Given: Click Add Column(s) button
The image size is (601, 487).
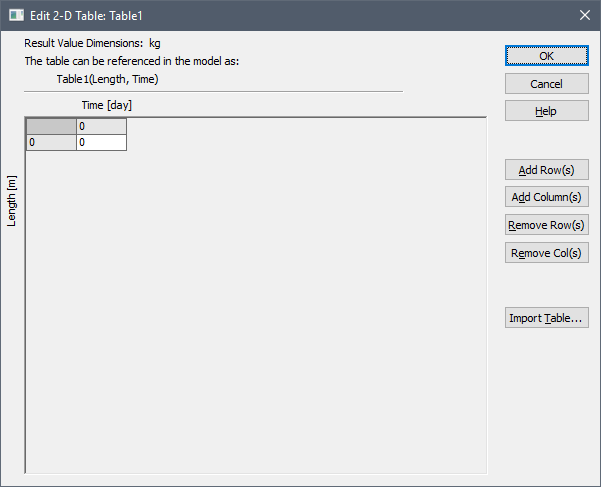Looking at the screenshot, I should coord(547,197).
